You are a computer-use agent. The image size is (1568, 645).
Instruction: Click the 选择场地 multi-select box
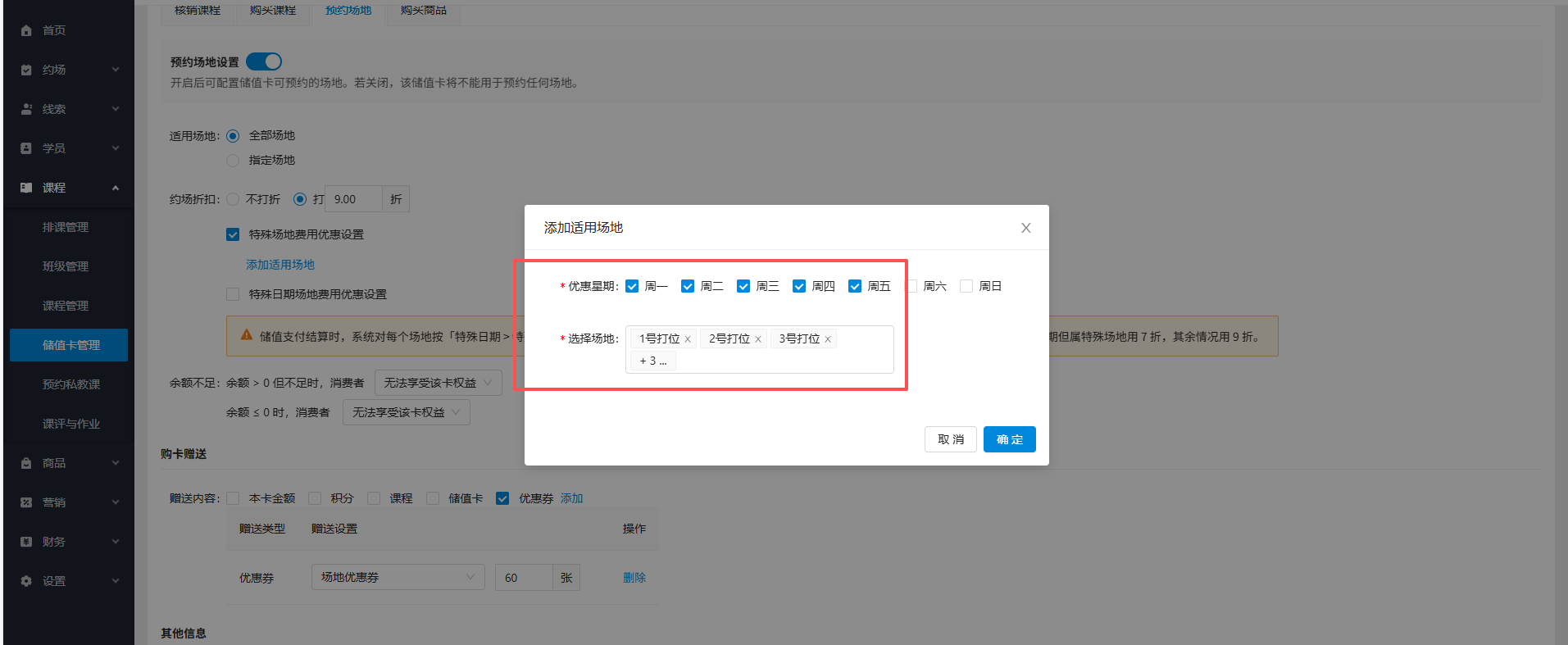tap(760, 350)
